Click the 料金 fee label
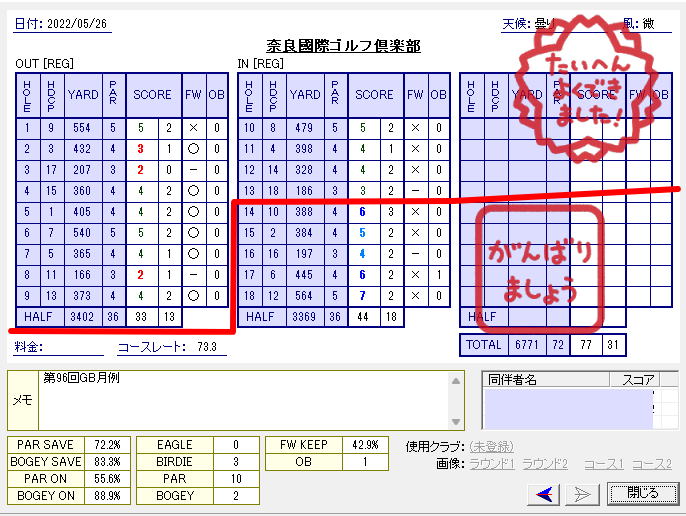Viewport: 686px width, 516px height. pyautogui.click(x=28, y=347)
